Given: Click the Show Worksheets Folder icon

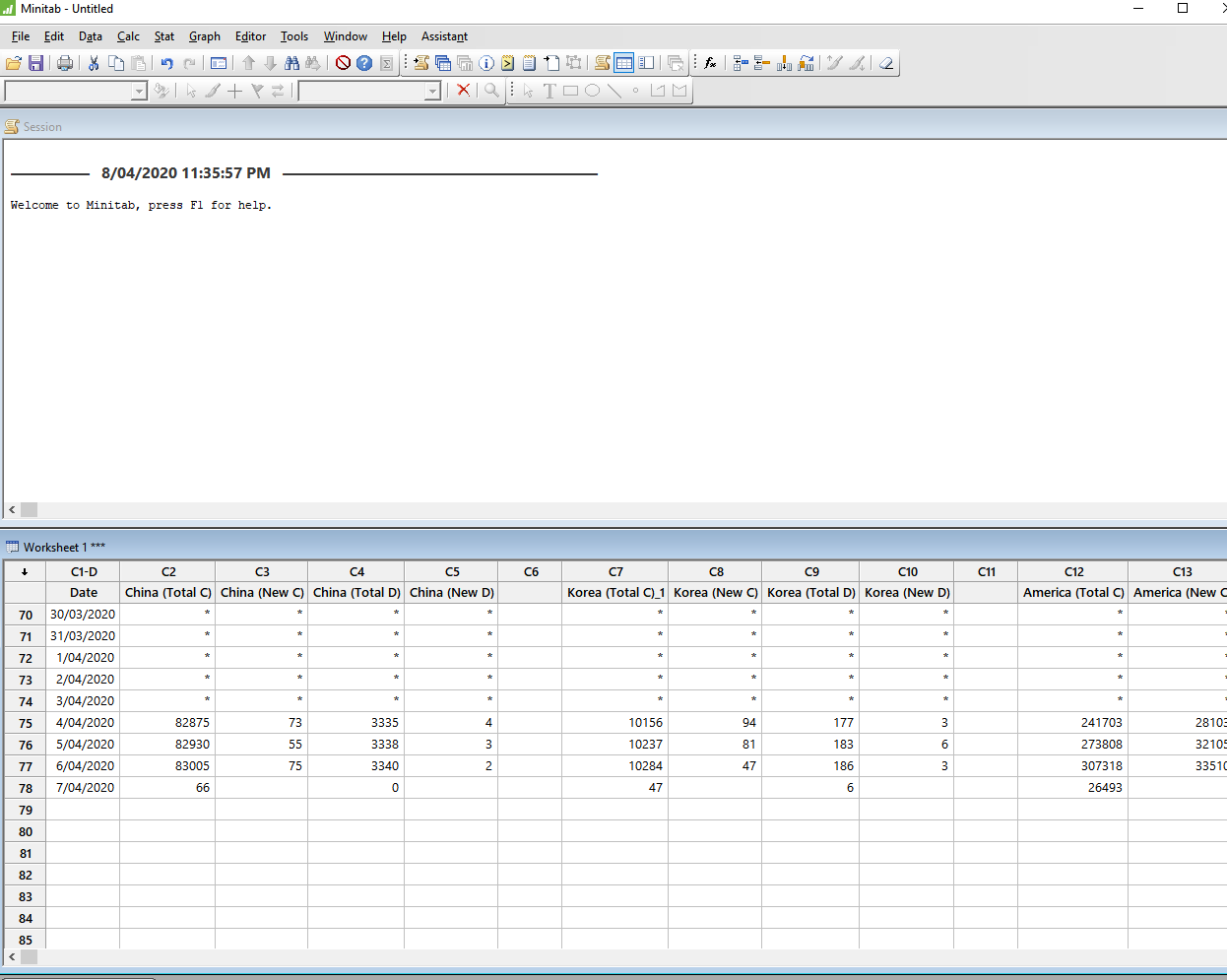Looking at the screenshot, I should point(443,63).
